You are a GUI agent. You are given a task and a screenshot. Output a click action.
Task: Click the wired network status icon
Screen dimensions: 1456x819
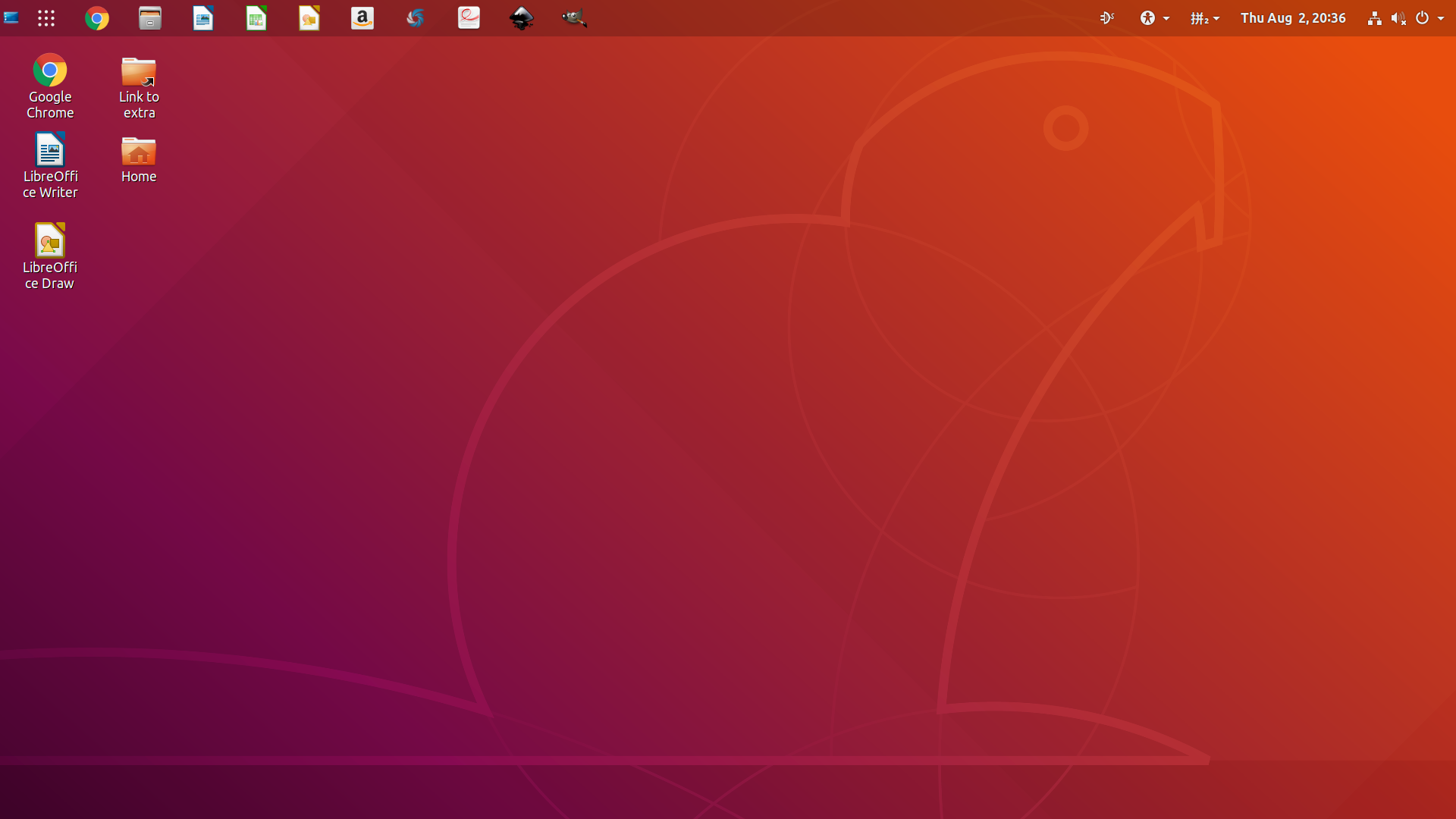click(1374, 18)
